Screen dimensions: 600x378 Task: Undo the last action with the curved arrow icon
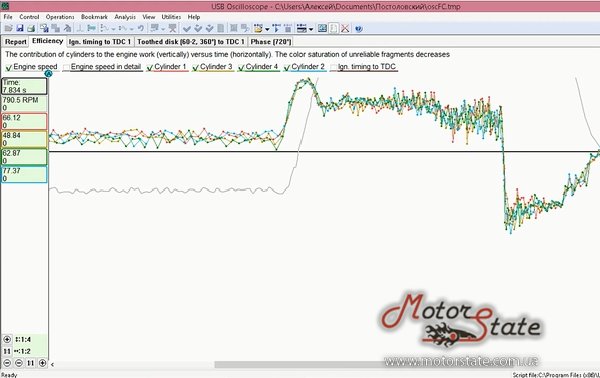[x=141, y=28]
